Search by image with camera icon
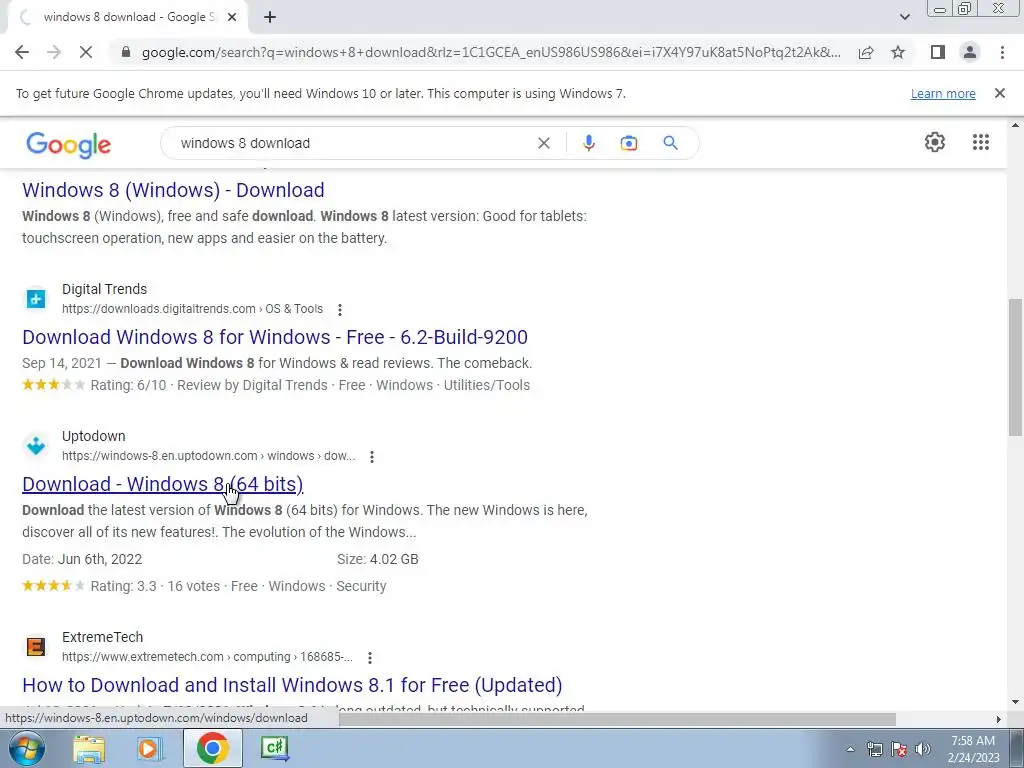1024x768 pixels. (628, 143)
